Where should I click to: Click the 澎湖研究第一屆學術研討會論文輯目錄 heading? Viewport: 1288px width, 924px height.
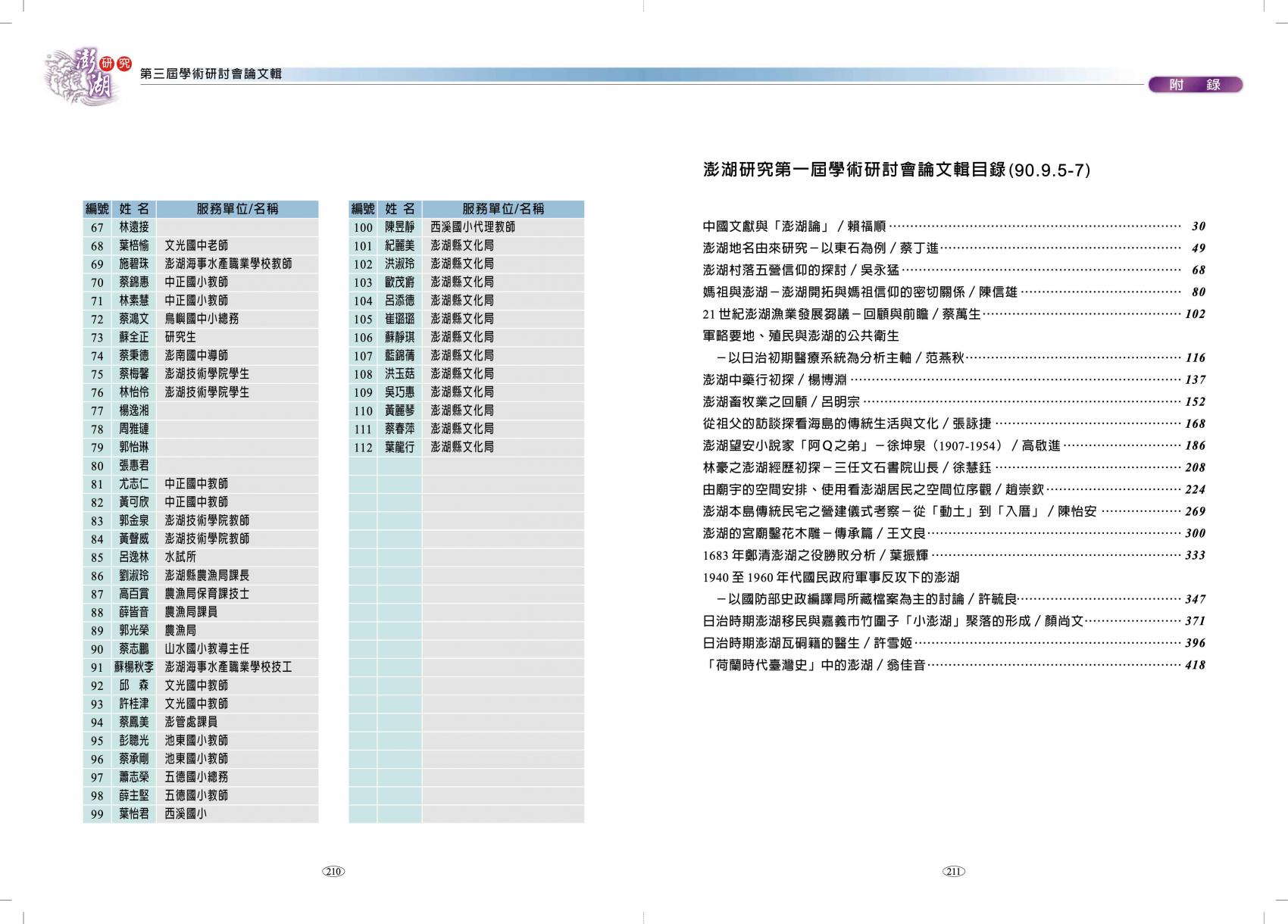click(x=896, y=170)
